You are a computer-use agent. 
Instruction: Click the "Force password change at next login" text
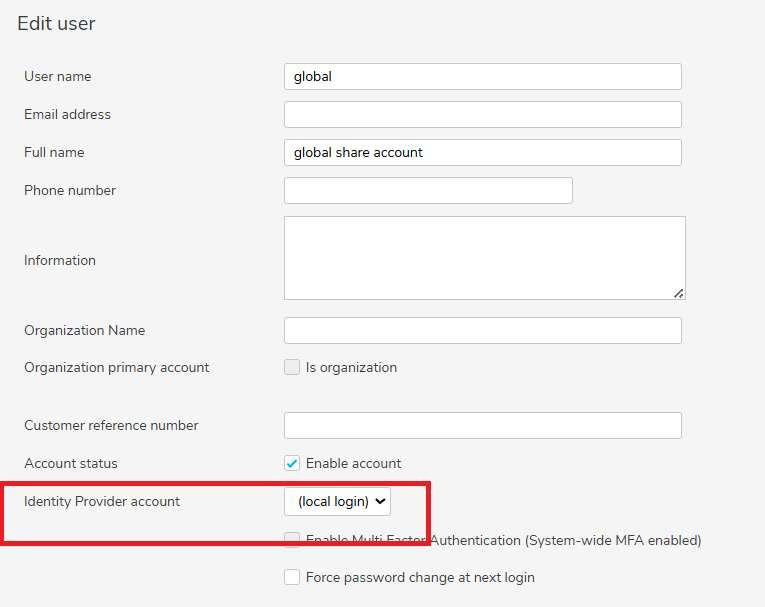(x=420, y=577)
